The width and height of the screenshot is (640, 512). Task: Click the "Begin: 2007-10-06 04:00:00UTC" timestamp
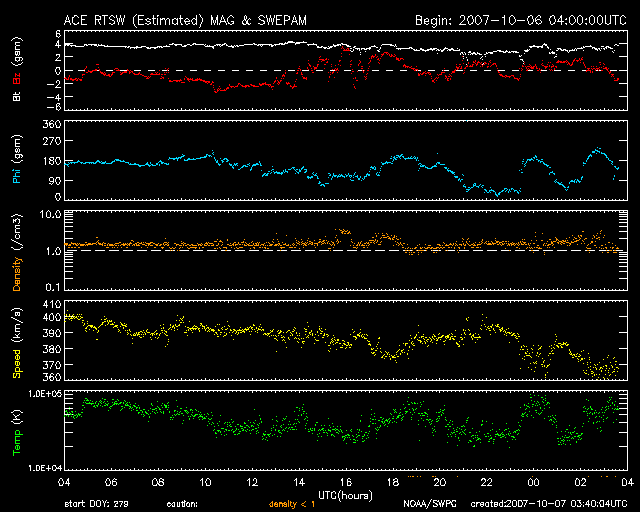521,20
